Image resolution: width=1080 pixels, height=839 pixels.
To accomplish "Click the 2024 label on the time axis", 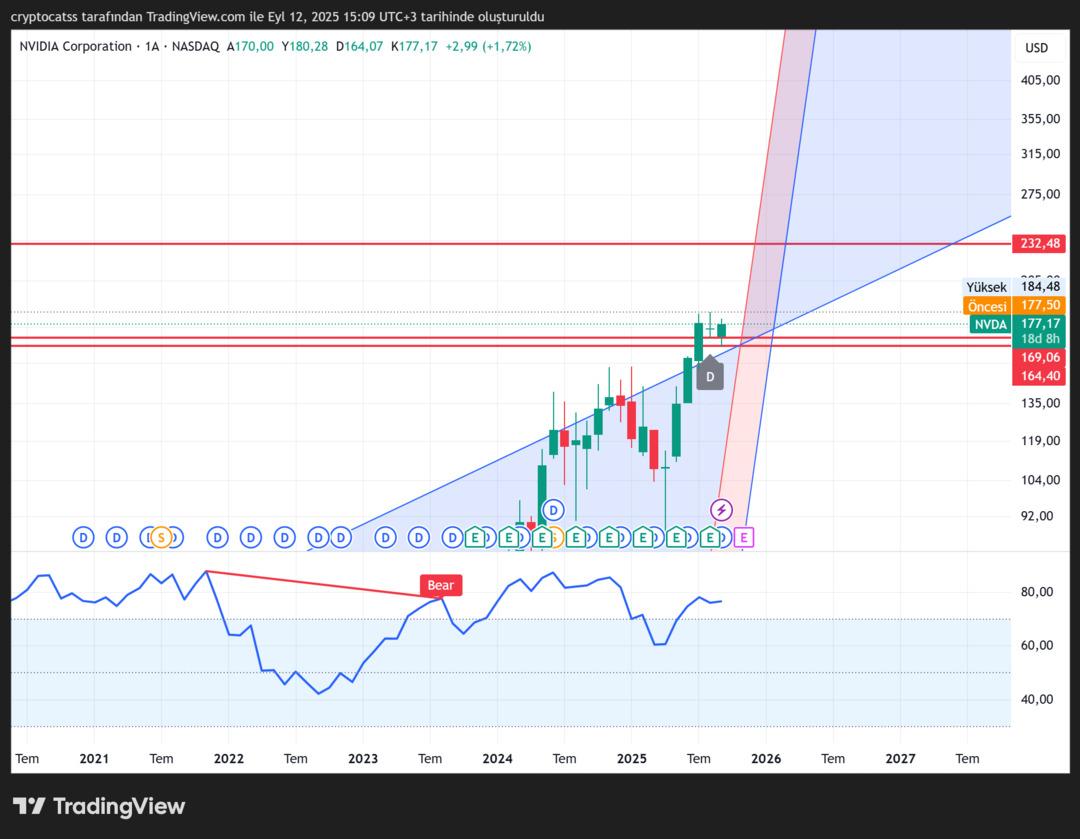I will 497,758.
